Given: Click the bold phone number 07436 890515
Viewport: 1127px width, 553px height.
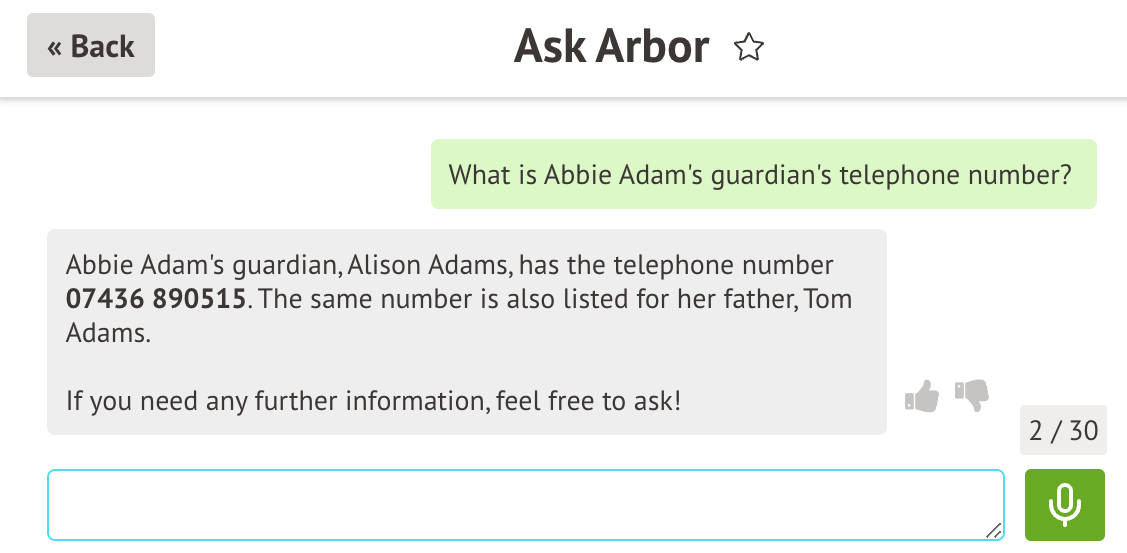Looking at the screenshot, I should click(155, 299).
